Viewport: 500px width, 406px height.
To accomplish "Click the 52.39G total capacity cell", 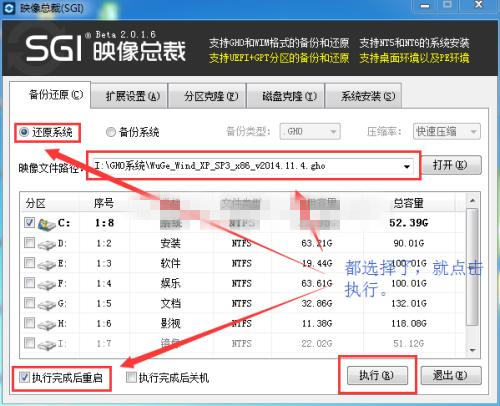I will [x=409, y=223].
